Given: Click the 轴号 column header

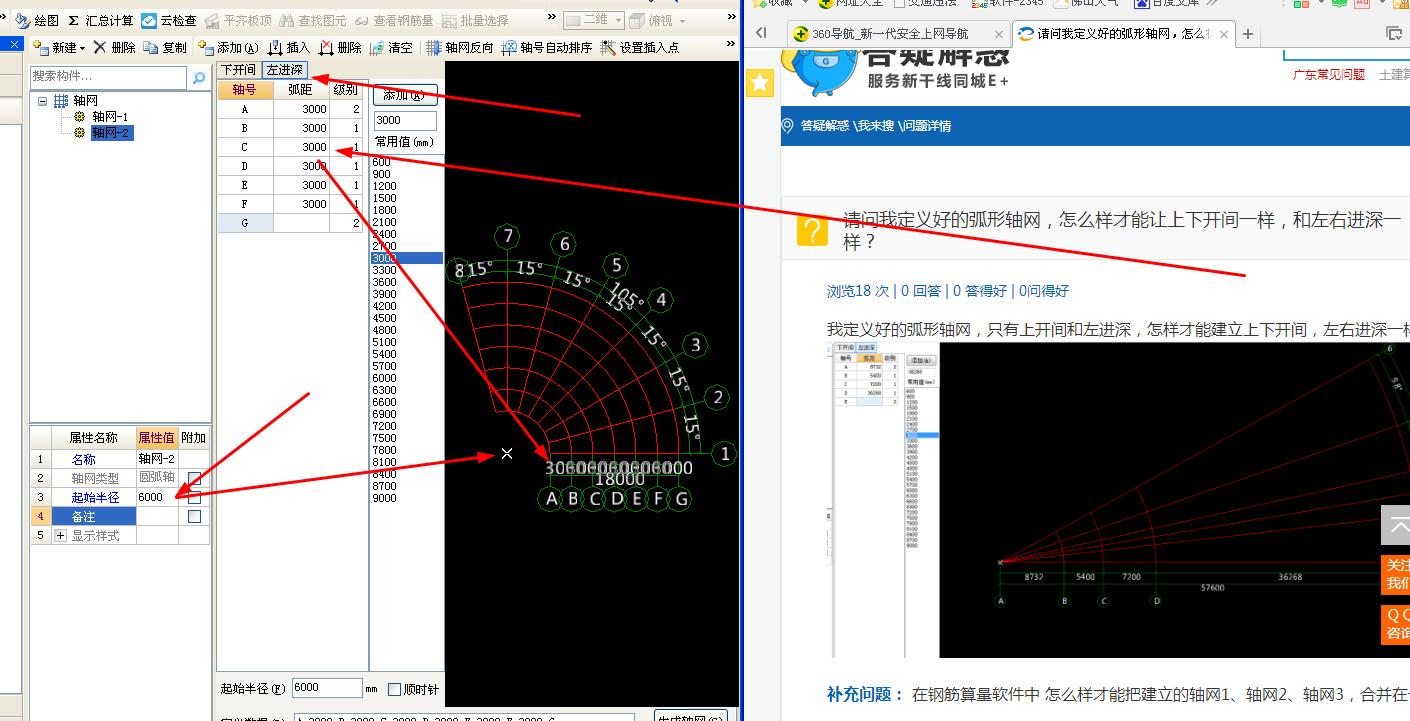Looking at the screenshot, I should (x=245, y=90).
